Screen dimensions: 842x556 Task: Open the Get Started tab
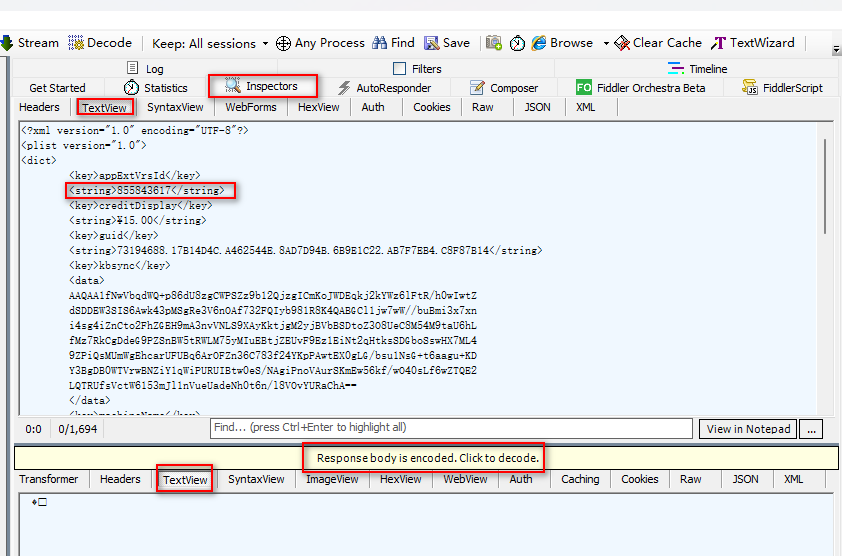click(x=57, y=88)
